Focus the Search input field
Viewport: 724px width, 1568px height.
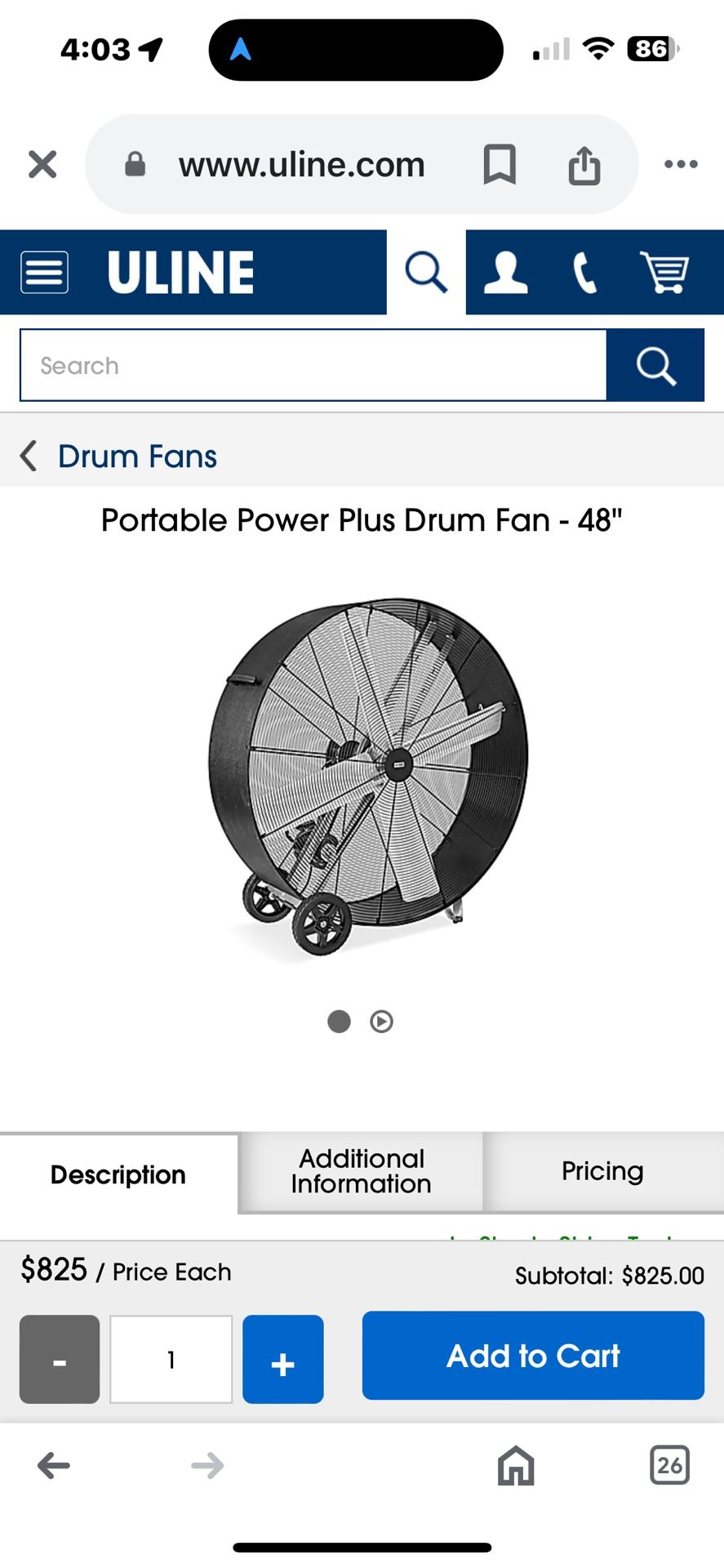[x=313, y=365]
